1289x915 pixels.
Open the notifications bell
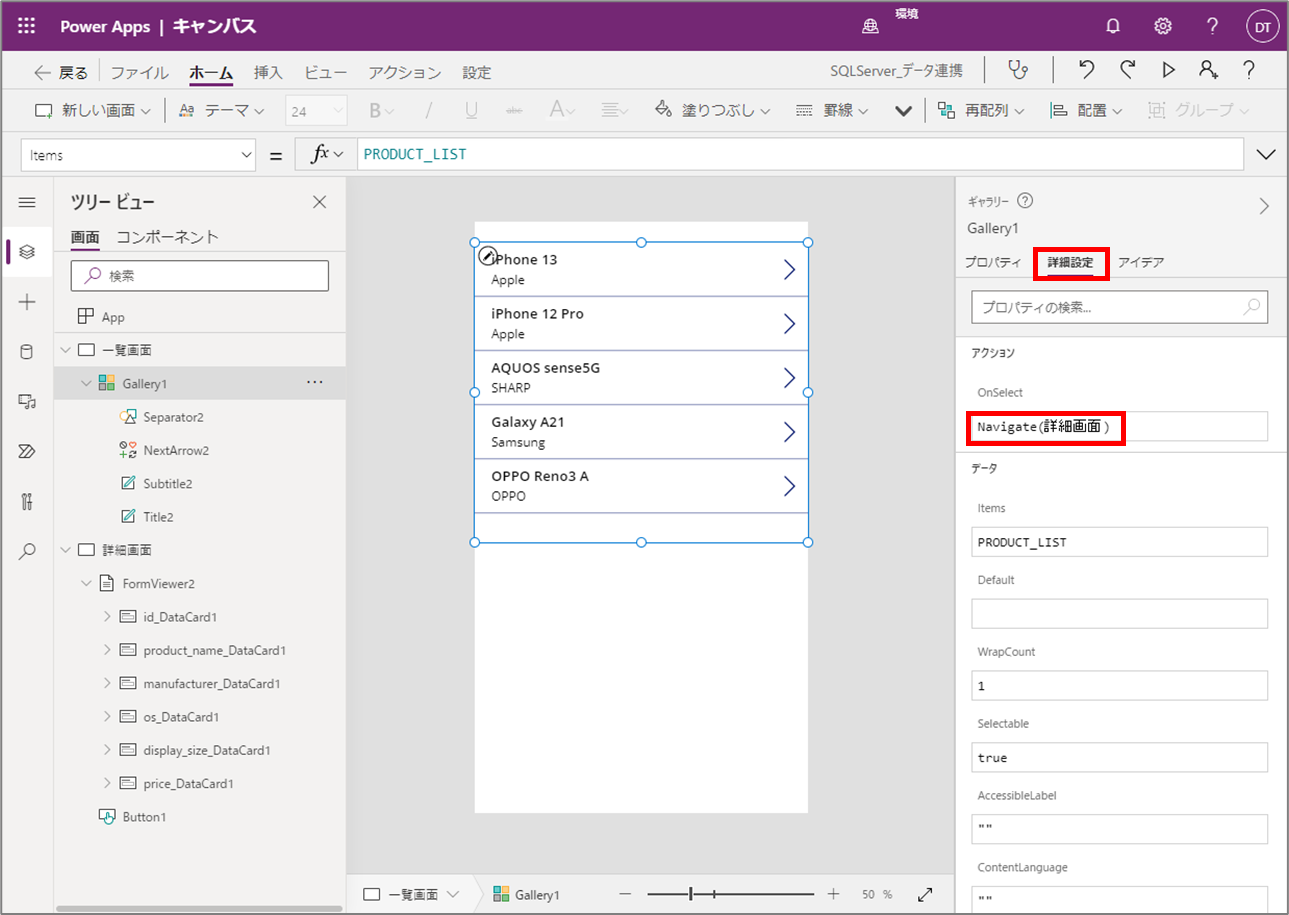pyautogui.click(x=1113, y=27)
